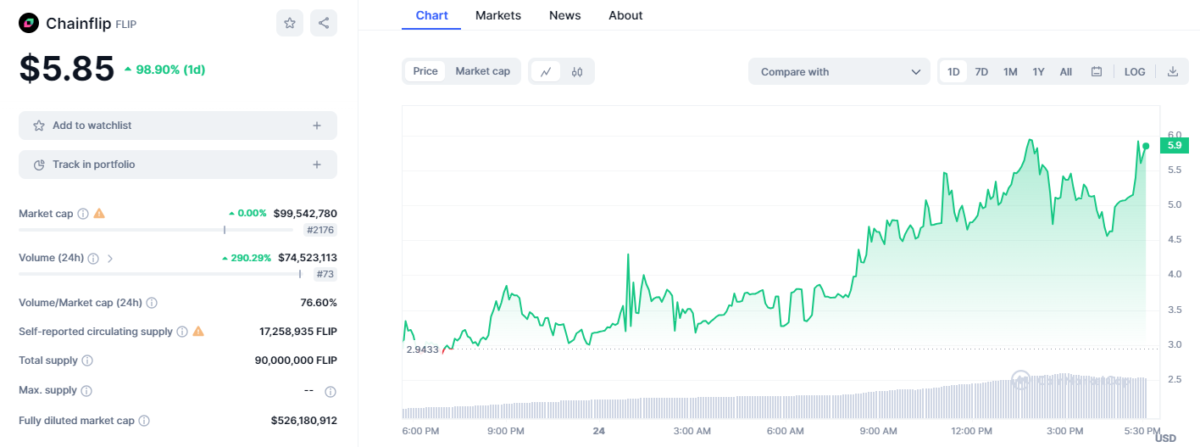
Task: Expand Volume (24h) chevron arrow
Action: click(110, 258)
